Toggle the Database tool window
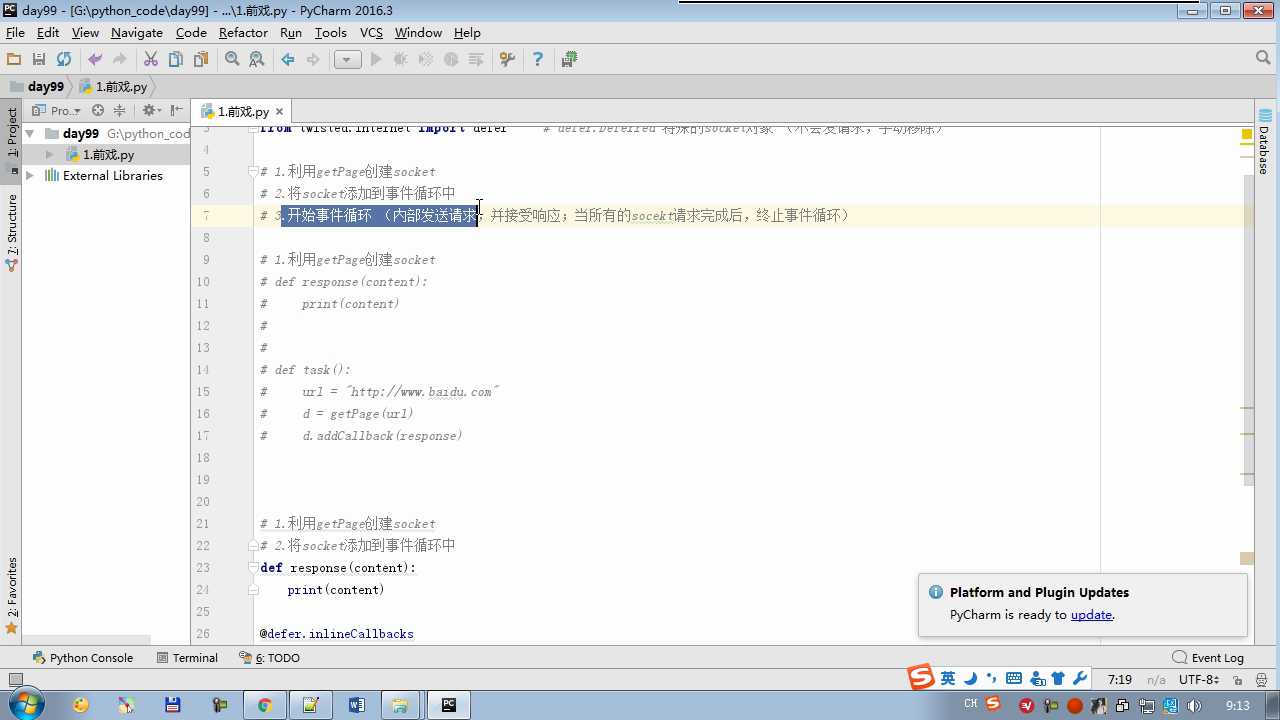 coord(1265,143)
